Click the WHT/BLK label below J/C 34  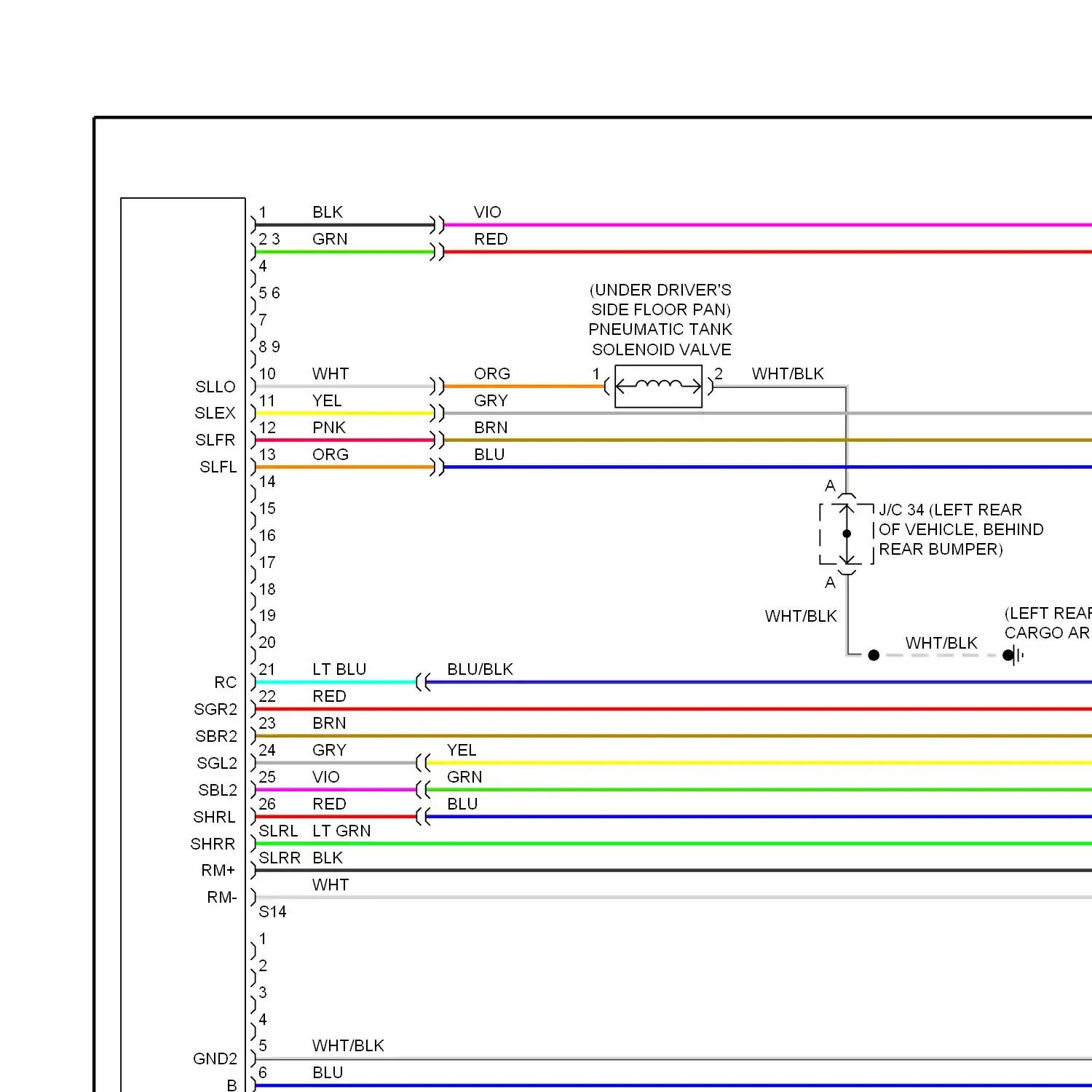click(801, 616)
